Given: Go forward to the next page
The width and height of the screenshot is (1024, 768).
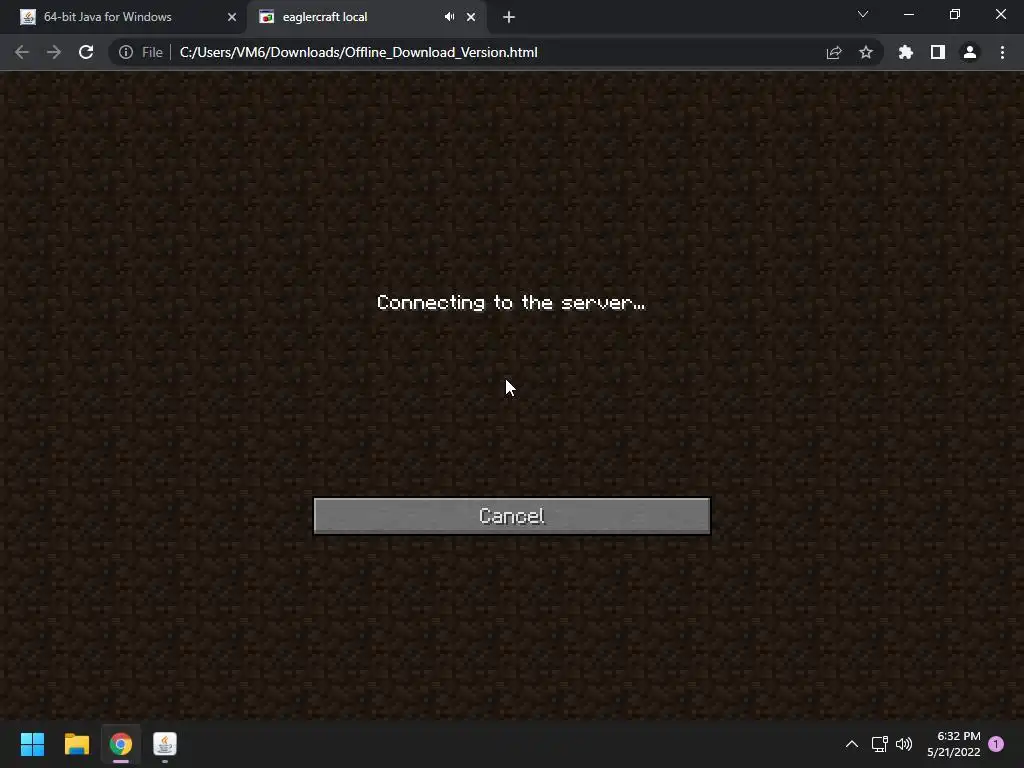Looking at the screenshot, I should click(x=54, y=52).
